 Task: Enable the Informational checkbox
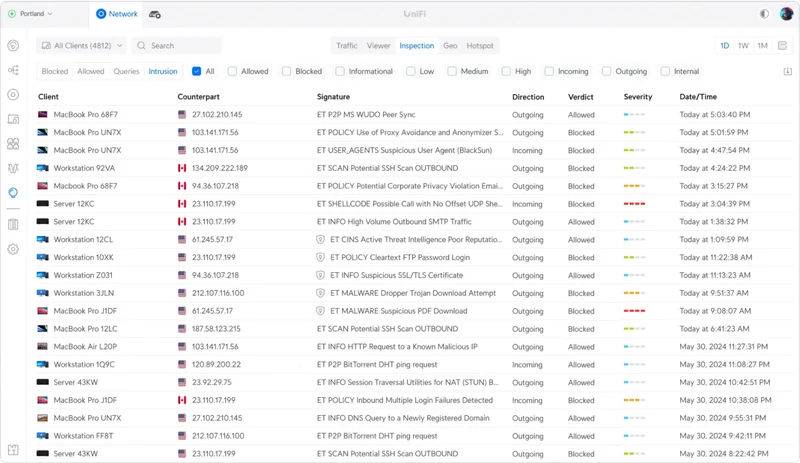pos(340,71)
